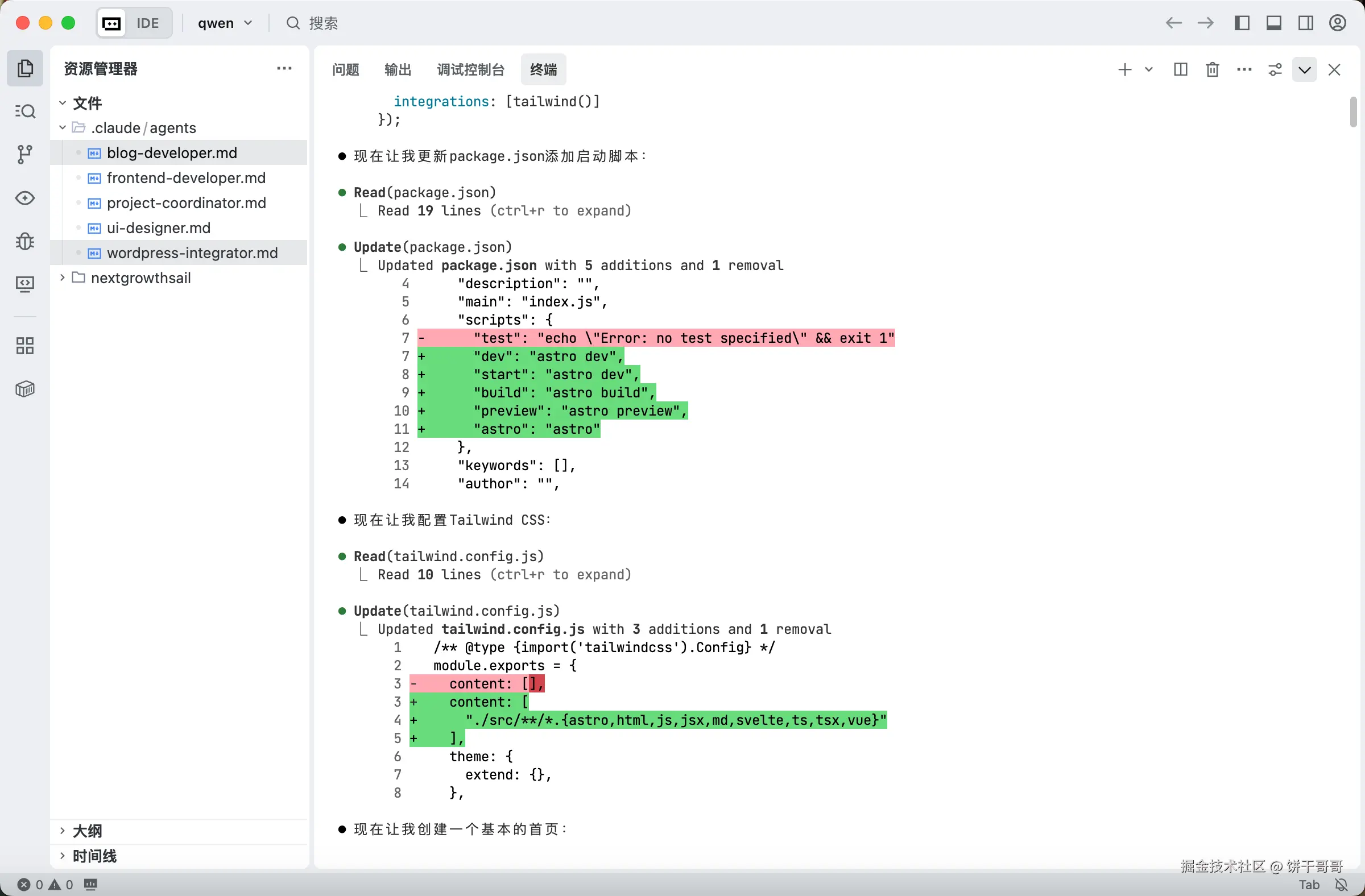
Task: Toggle the bottom panel layout
Action: click(x=1274, y=23)
